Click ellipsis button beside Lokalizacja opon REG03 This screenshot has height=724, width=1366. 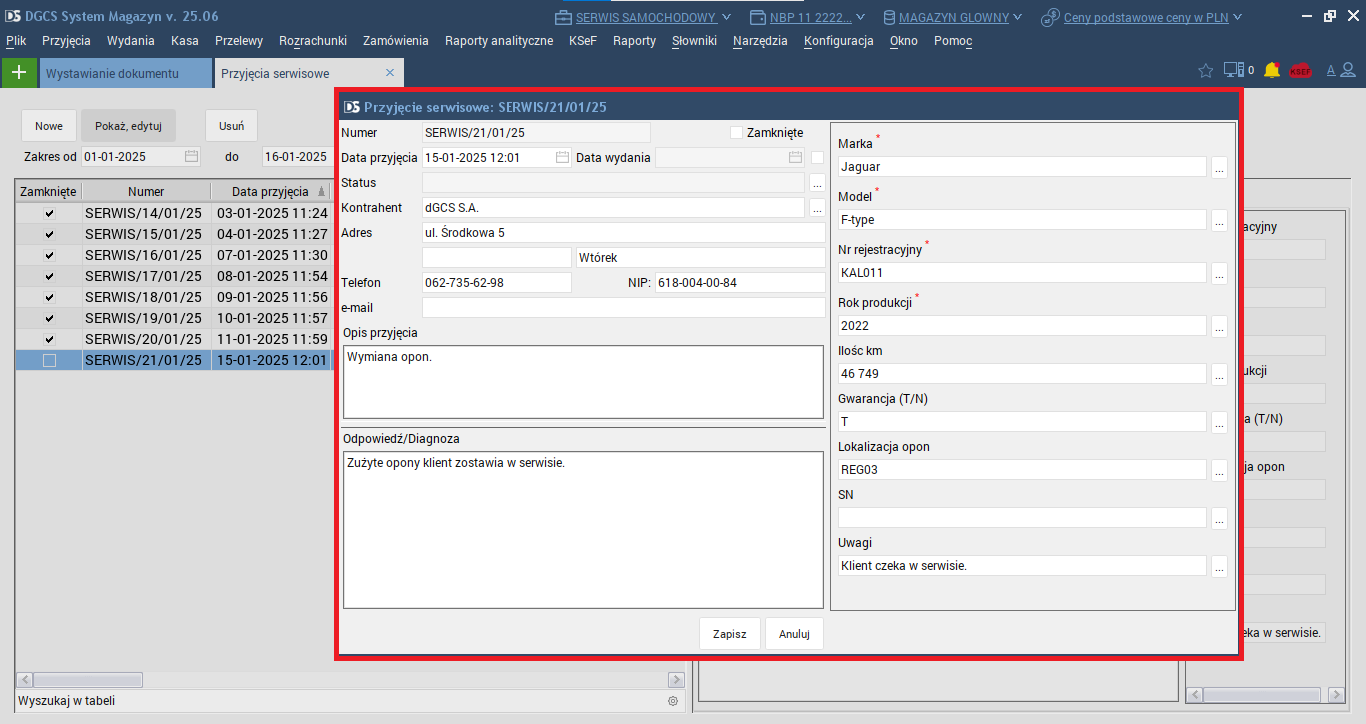(1219, 470)
